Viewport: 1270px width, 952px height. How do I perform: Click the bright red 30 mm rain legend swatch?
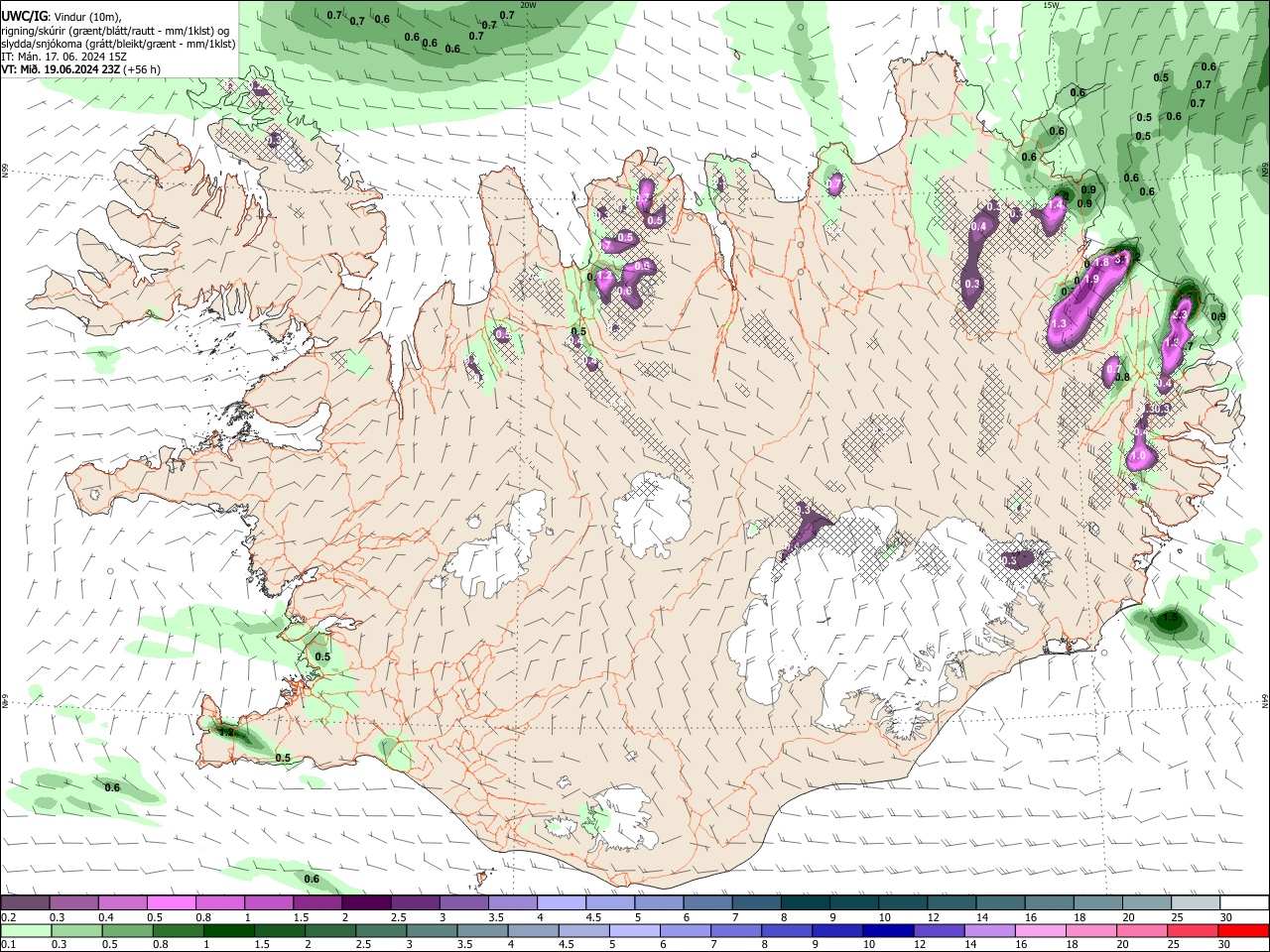[1244, 930]
